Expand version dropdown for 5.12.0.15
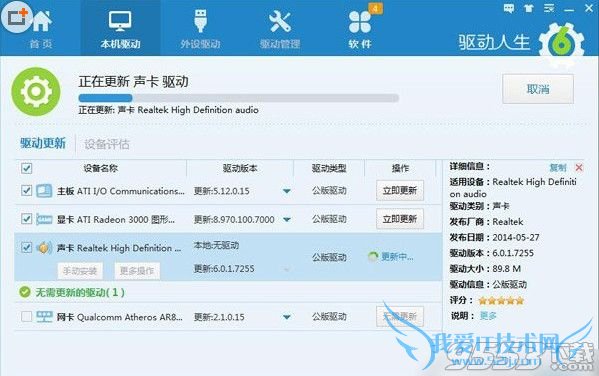Image resolution: width=599 pixels, height=376 pixels. pyautogui.click(x=287, y=191)
